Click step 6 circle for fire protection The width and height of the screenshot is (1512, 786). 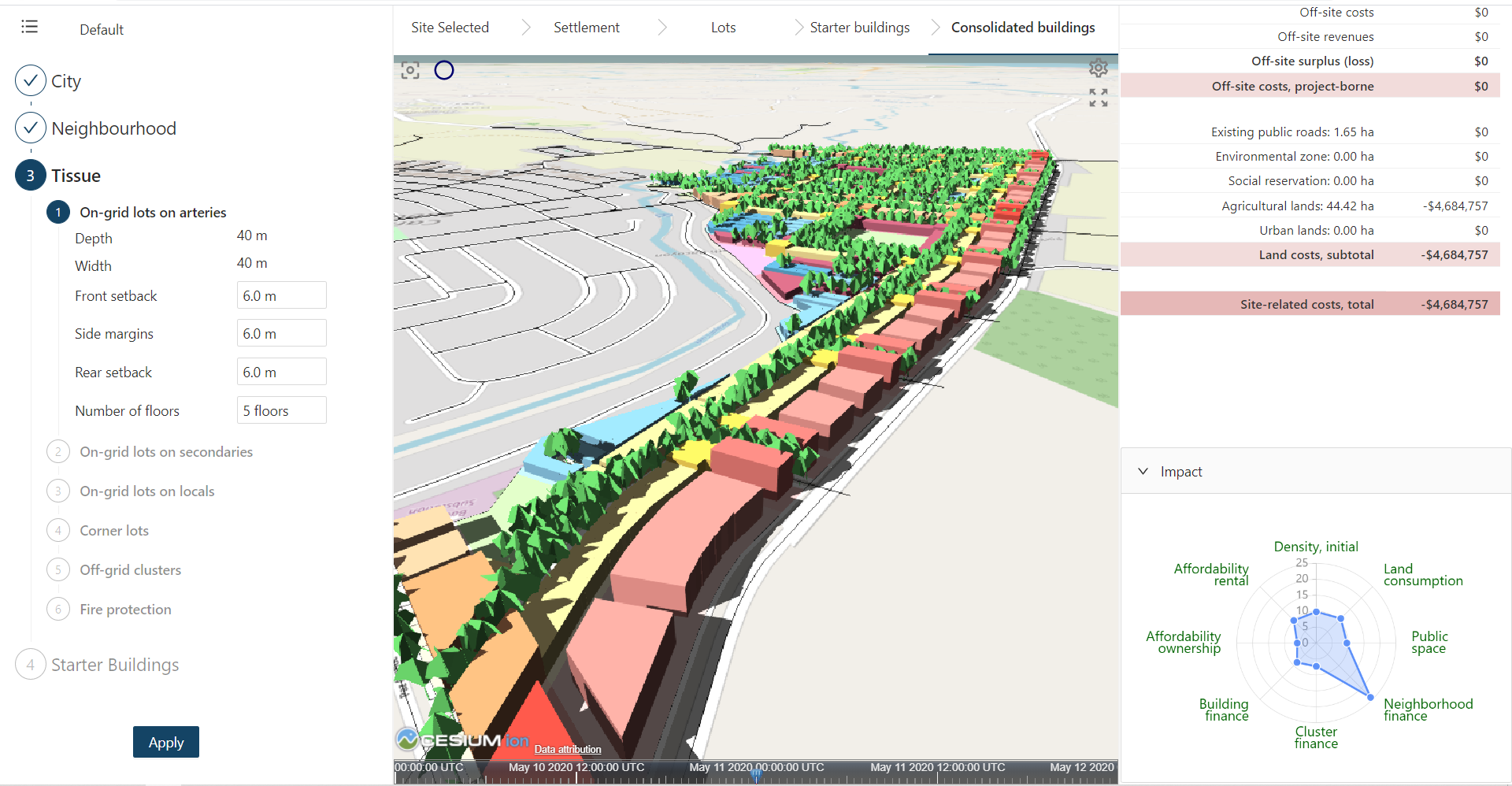coord(58,609)
